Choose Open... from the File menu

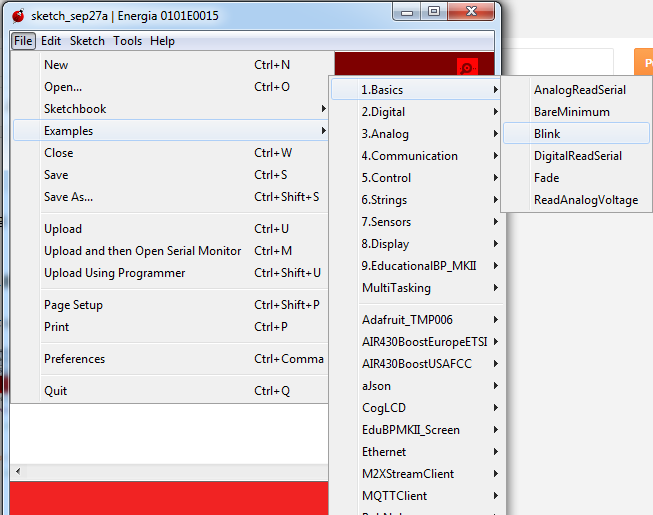(171, 87)
